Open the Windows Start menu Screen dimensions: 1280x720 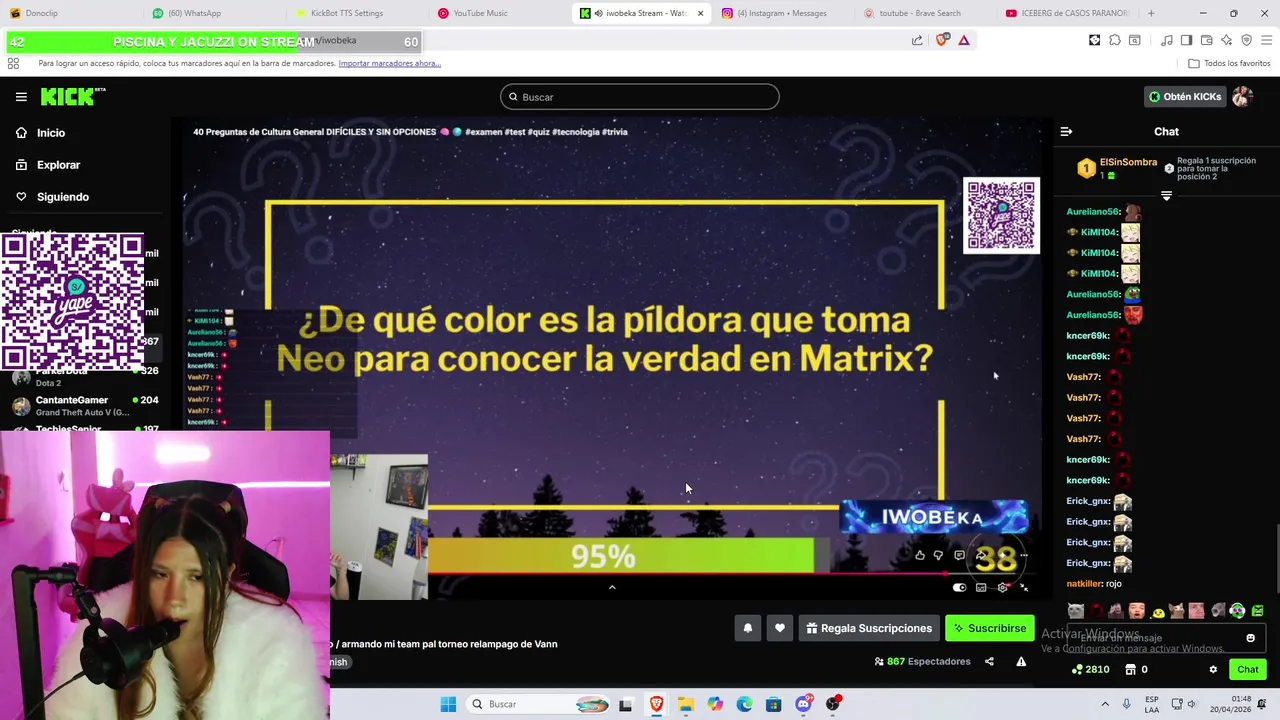point(448,704)
